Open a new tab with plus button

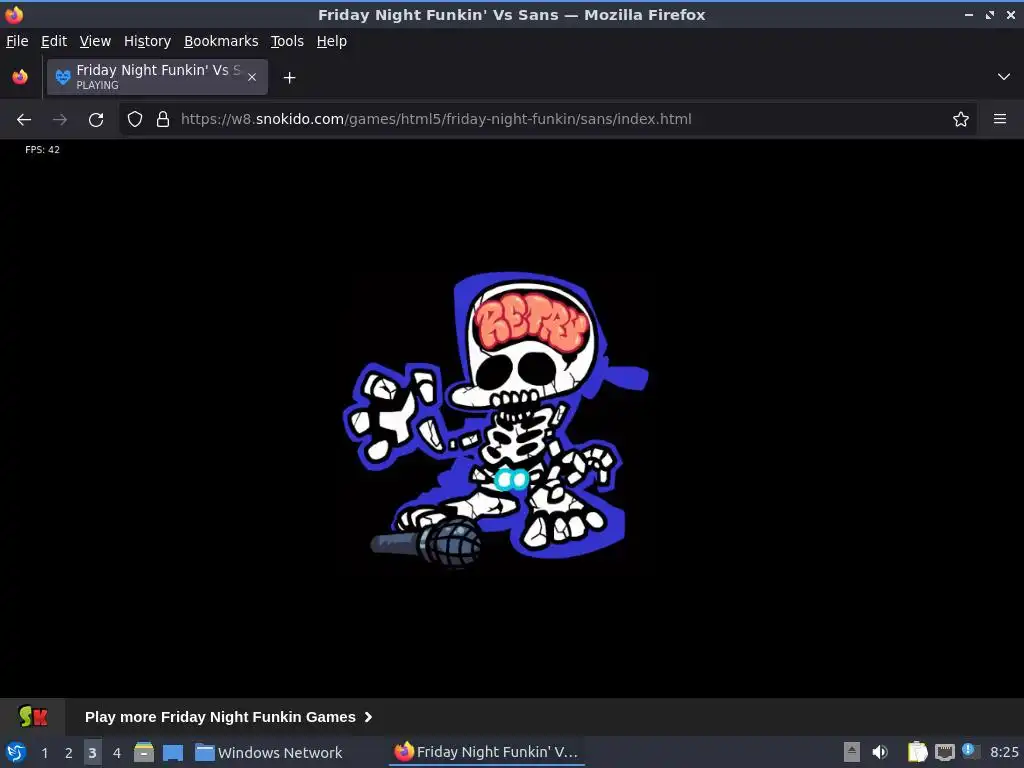[289, 78]
